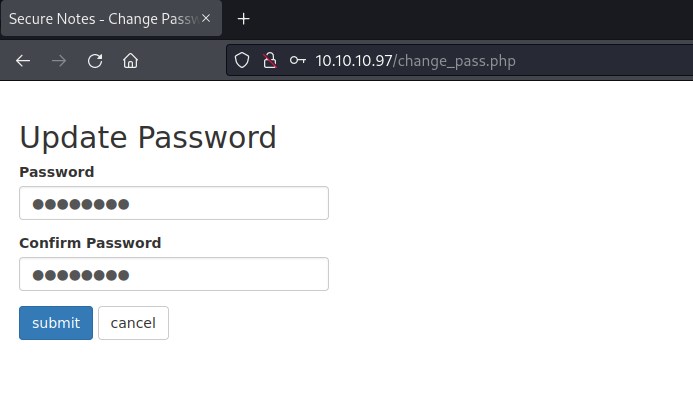The image size is (693, 417).
Task: Open the tracking protection shield icon
Action: tap(241, 60)
